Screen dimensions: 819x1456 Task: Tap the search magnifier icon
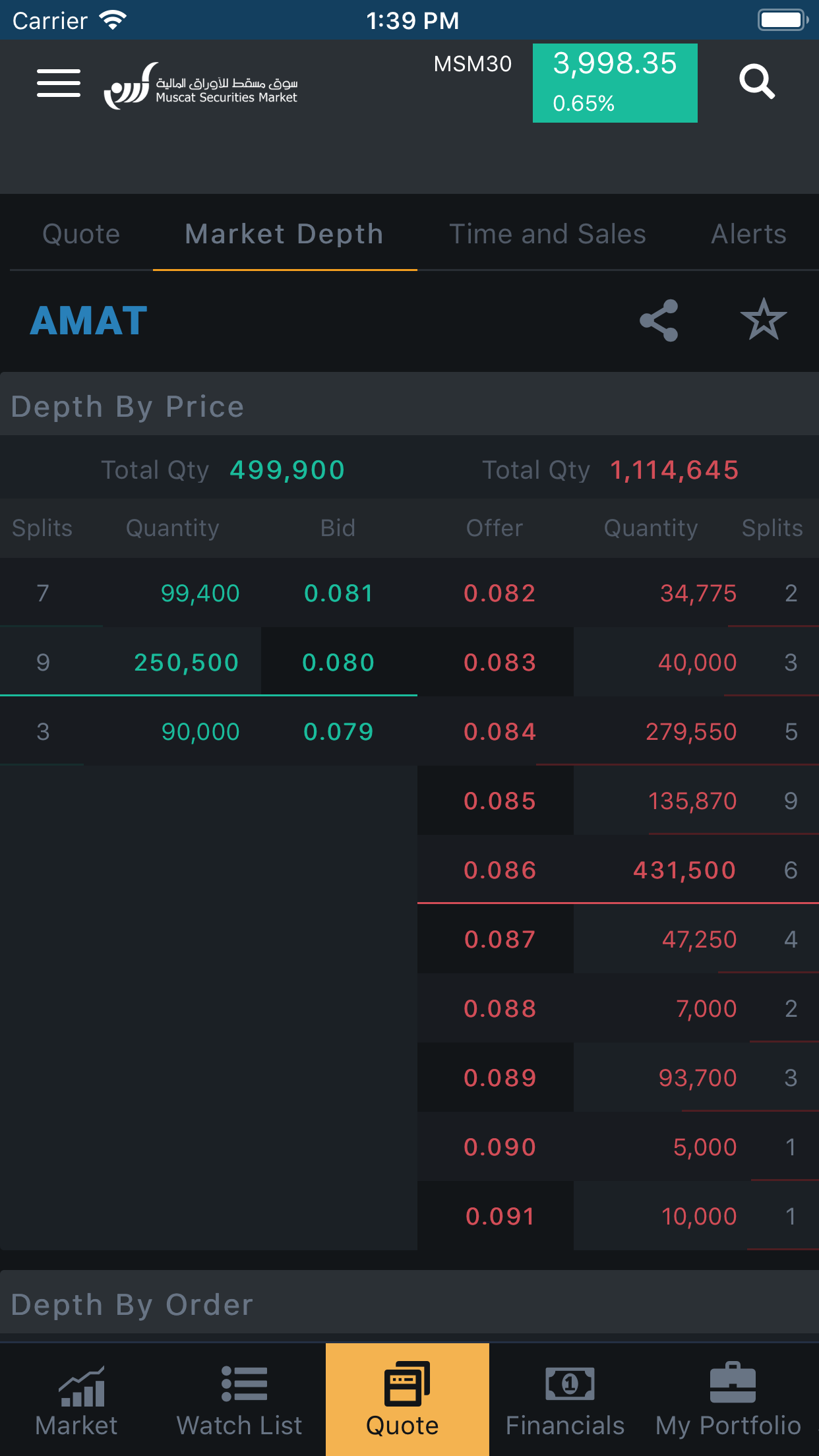pyautogui.click(x=756, y=82)
